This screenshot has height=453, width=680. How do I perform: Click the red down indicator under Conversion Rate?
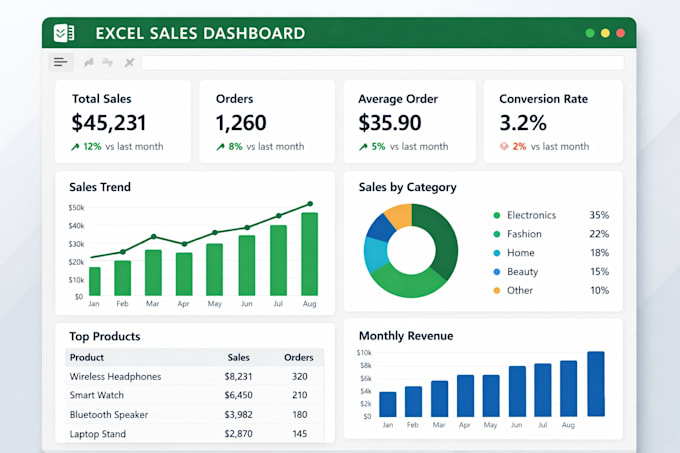(x=504, y=147)
